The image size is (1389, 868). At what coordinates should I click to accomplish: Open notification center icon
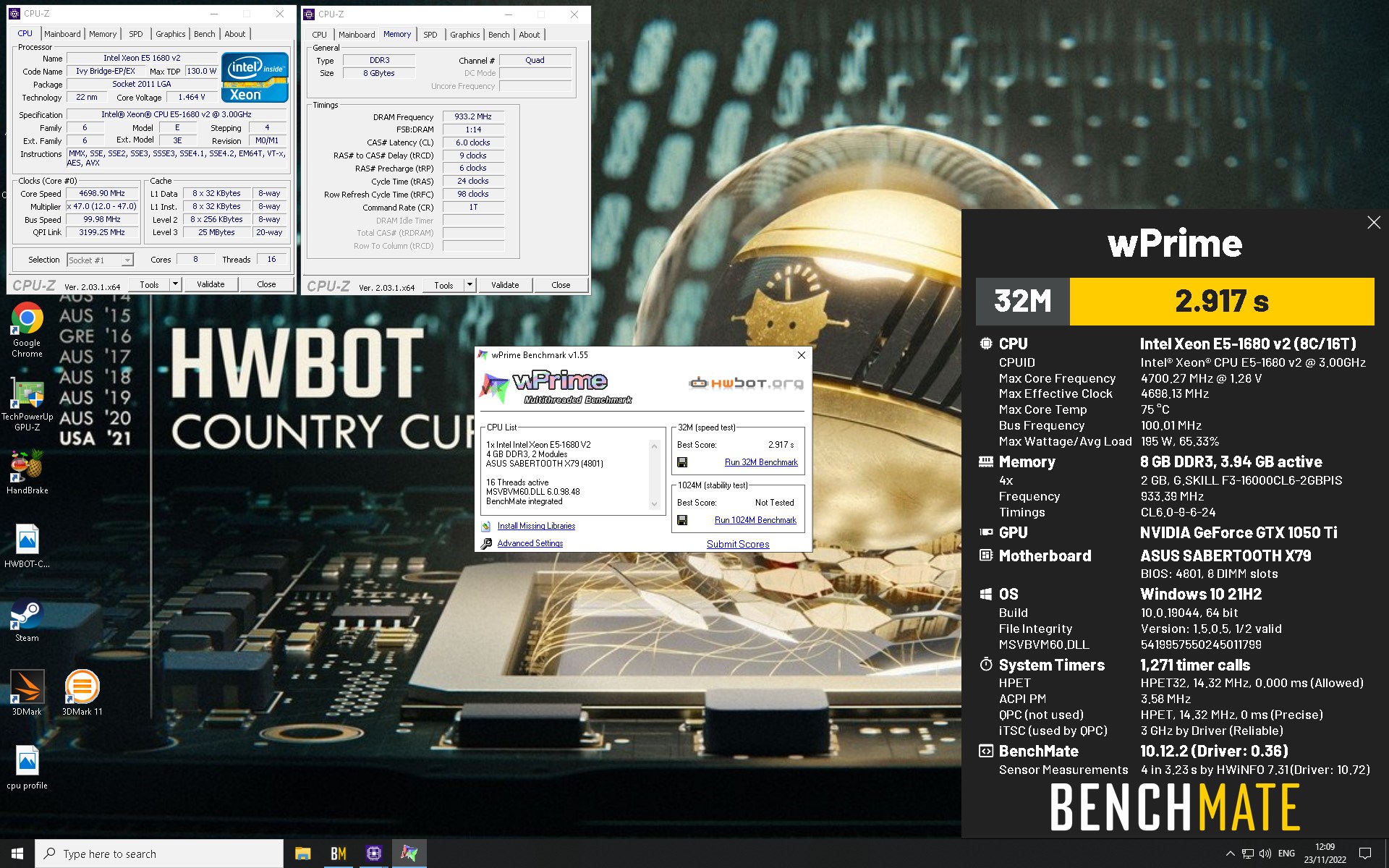point(1365,854)
